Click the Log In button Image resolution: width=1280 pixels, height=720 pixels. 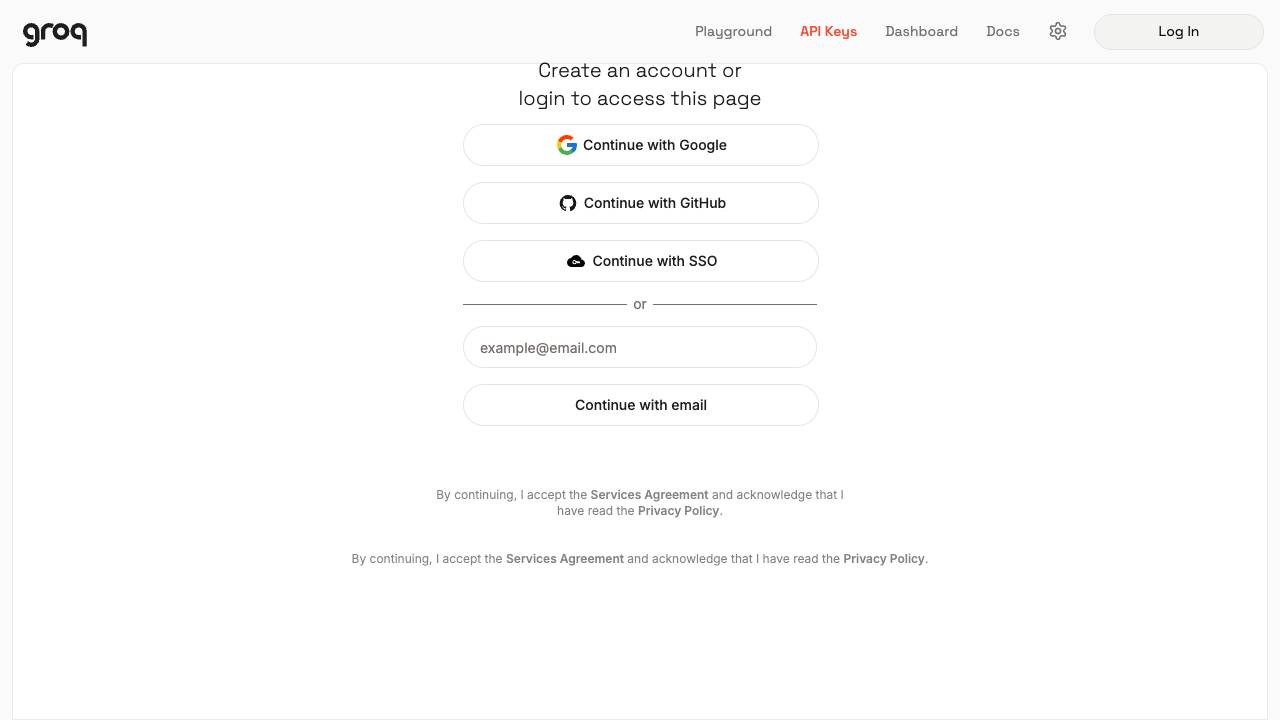pyautogui.click(x=1179, y=32)
